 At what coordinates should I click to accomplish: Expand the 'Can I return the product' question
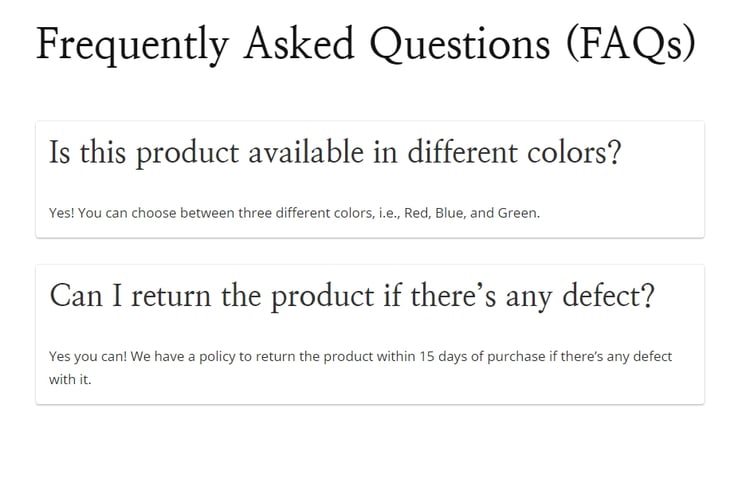(x=352, y=296)
